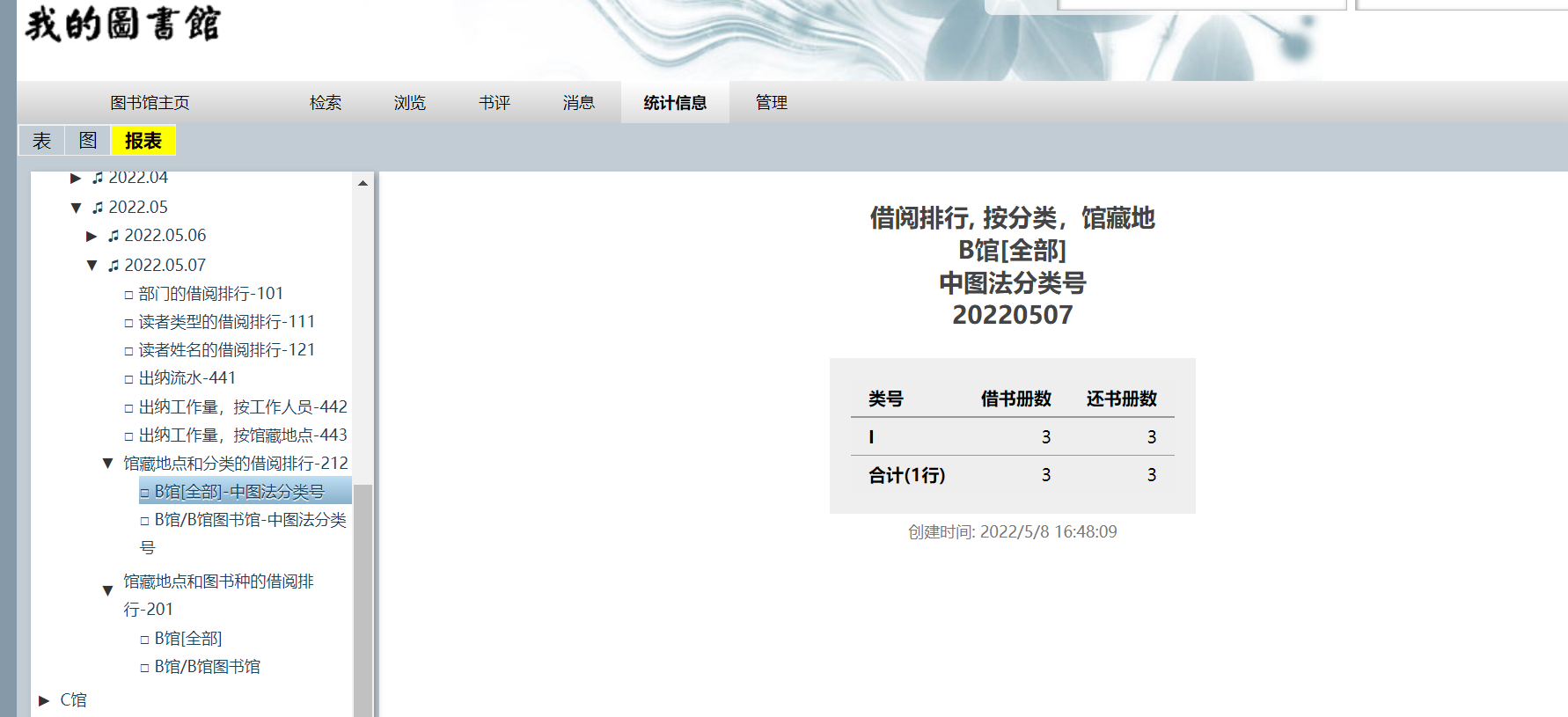Image resolution: width=1568 pixels, height=717 pixels.
Task: Collapse 馆藏地点和图书种的借阅排行-201 arrow
Action: 107,590
